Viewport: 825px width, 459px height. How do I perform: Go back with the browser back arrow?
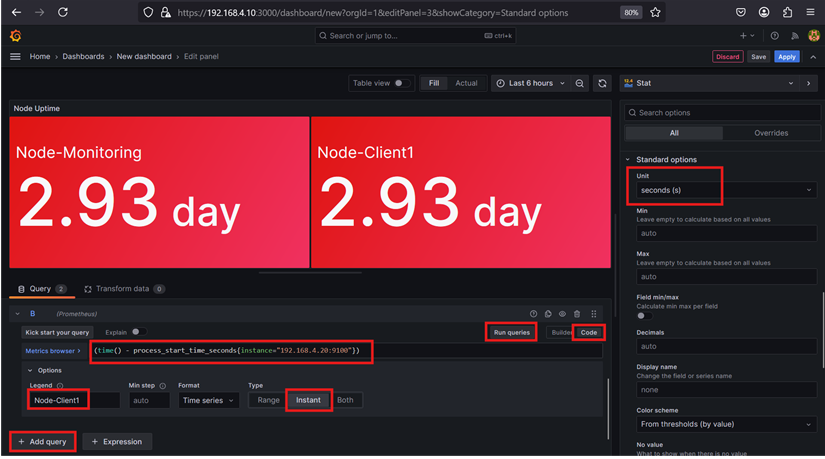(16, 12)
